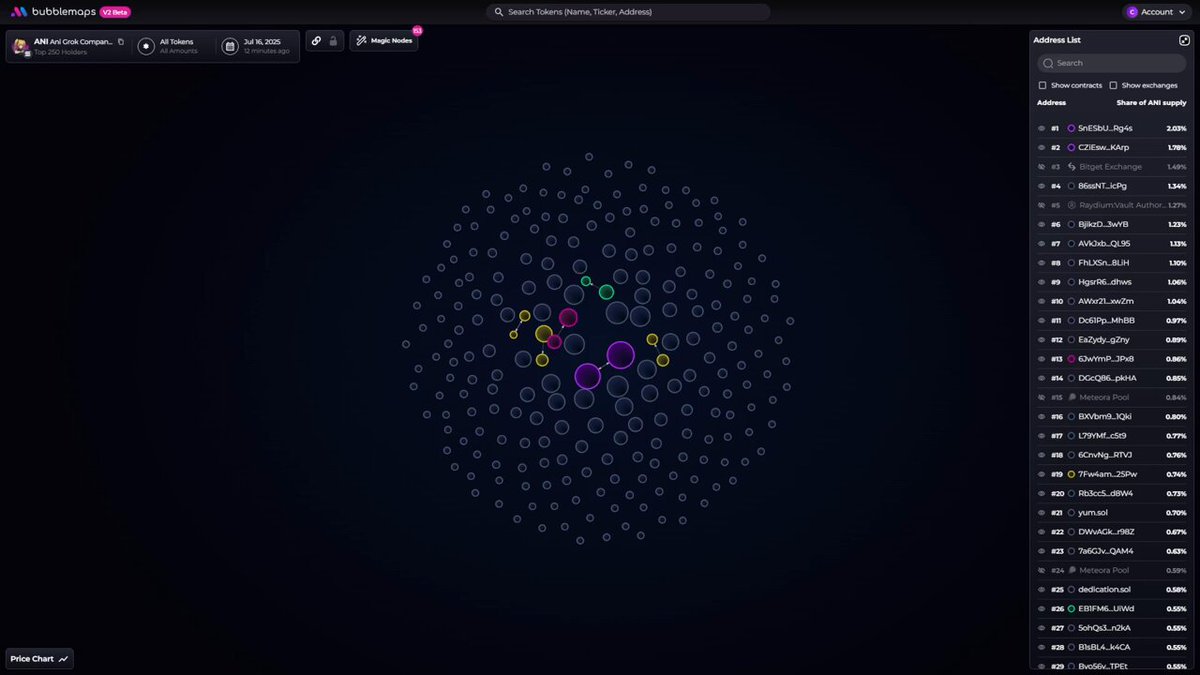The width and height of the screenshot is (1200, 675).
Task: Copy the ANI token address
Action: click(x=121, y=42)
